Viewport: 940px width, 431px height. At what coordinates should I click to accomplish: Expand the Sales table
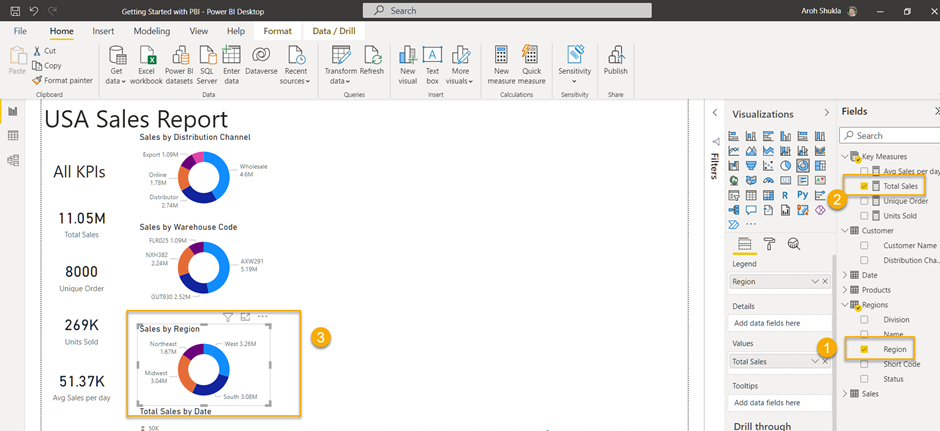coord(845,394)
